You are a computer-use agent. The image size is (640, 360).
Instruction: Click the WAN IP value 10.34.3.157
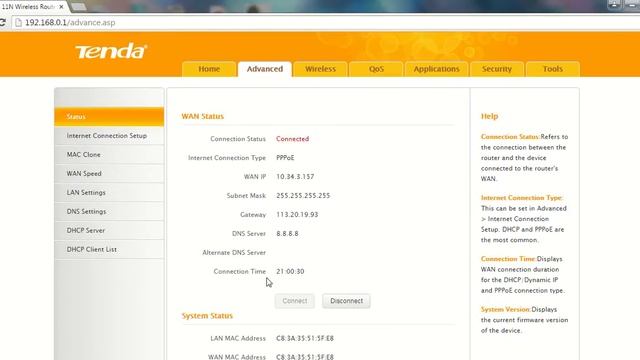click(295, 177)
